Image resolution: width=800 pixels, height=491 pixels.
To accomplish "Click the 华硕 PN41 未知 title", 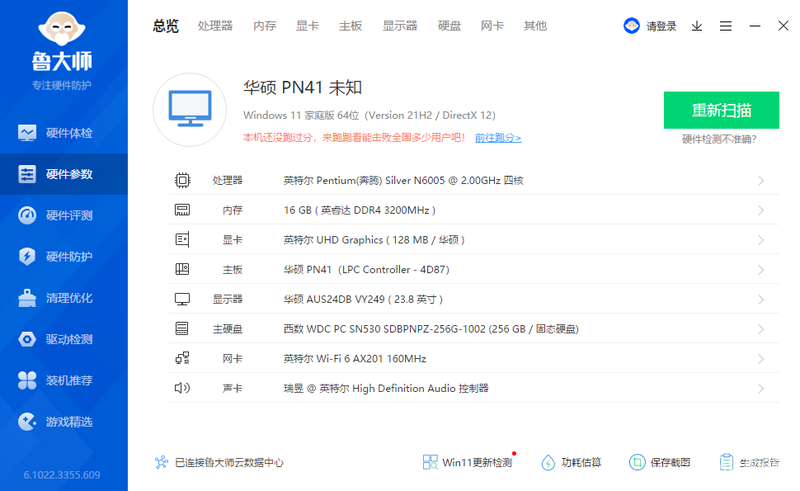I will (303, 87).
